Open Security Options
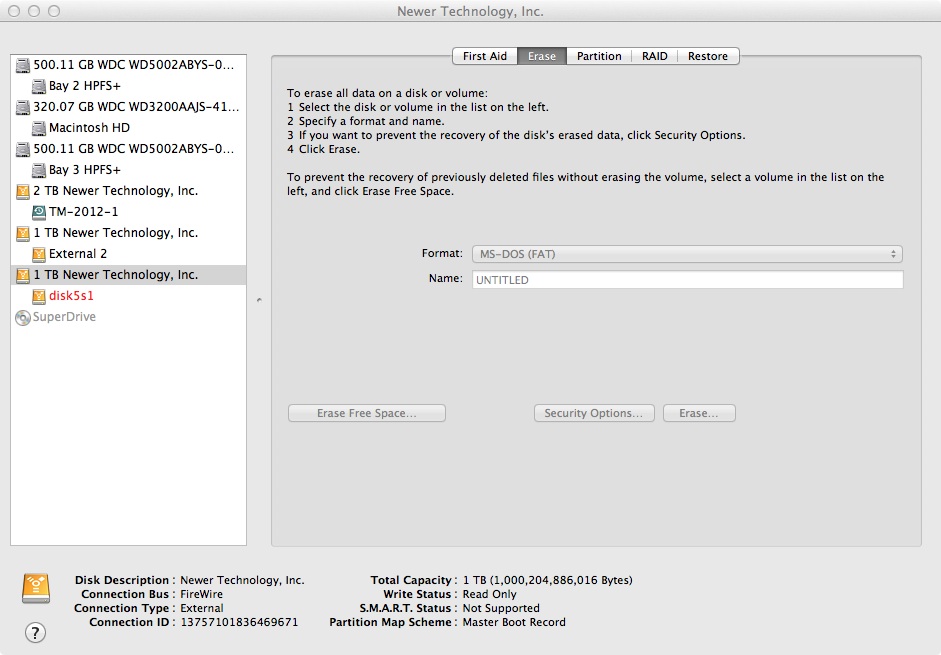The width and height of the screenshot is (941, 655). (594, 413)
